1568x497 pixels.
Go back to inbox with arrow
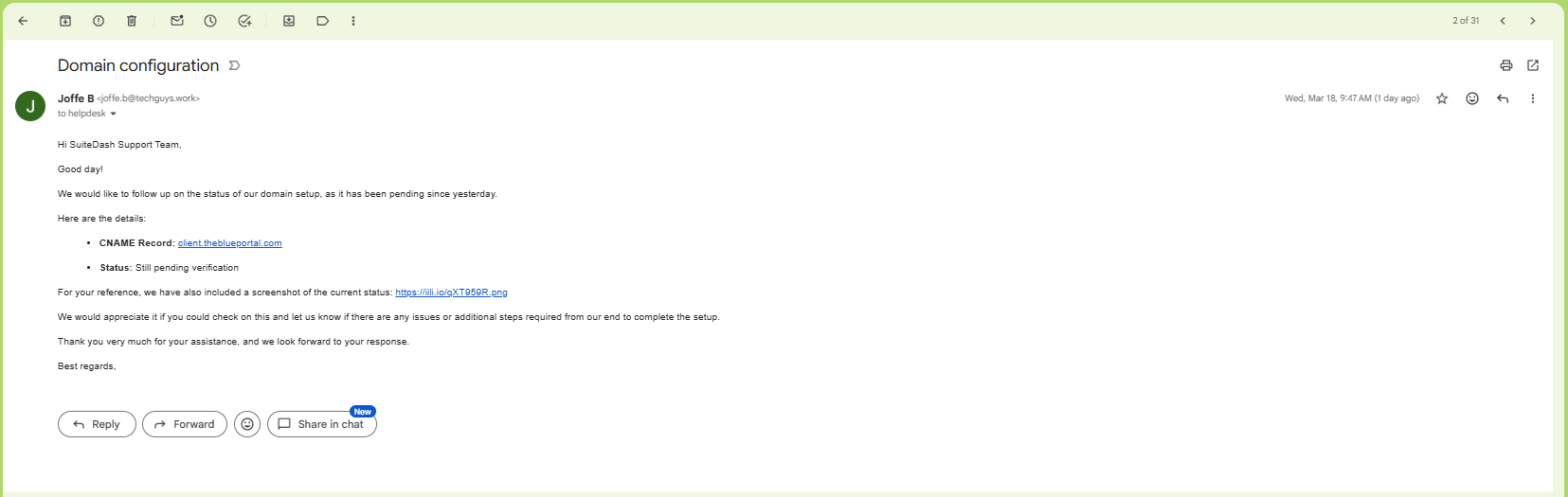click(23, 21)
